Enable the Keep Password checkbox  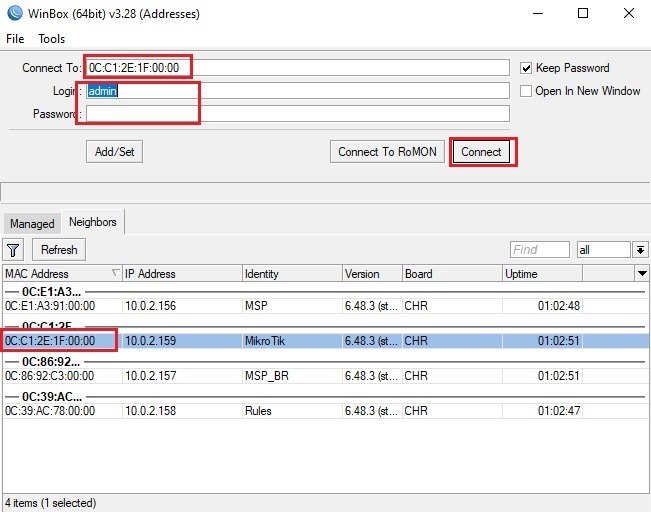click(526, 68)
